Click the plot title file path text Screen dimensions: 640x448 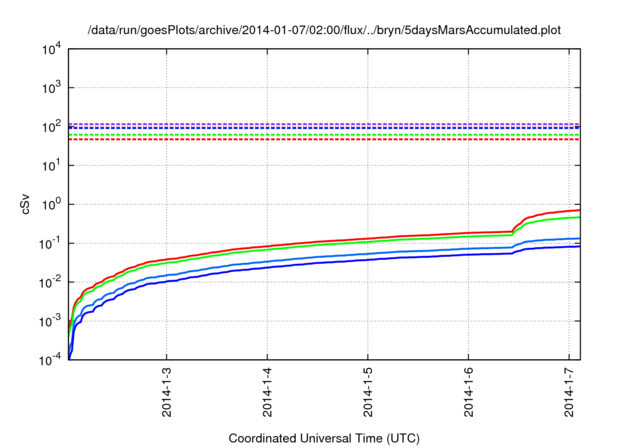coord(324,30)
